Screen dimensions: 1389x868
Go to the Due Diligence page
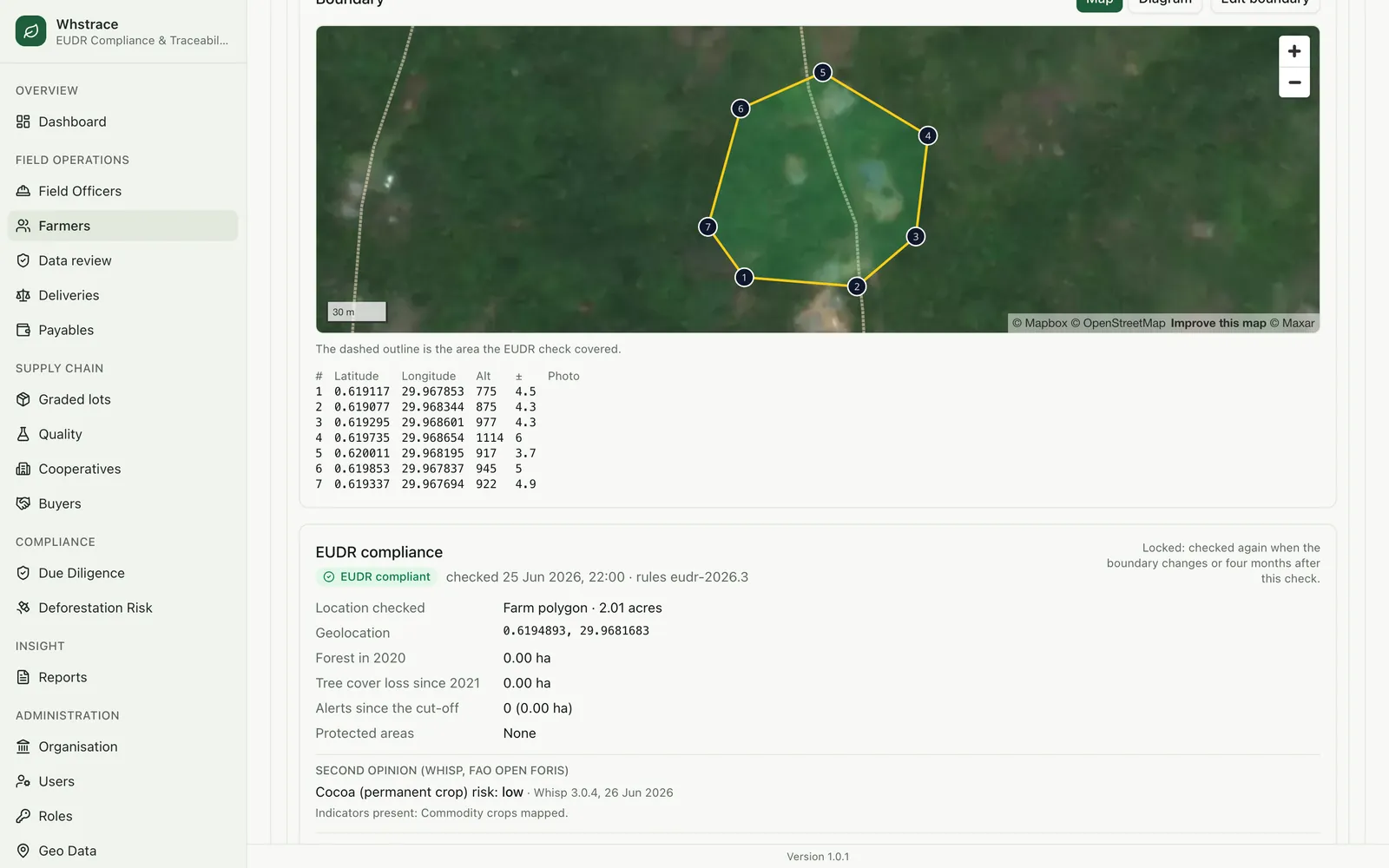122,573
